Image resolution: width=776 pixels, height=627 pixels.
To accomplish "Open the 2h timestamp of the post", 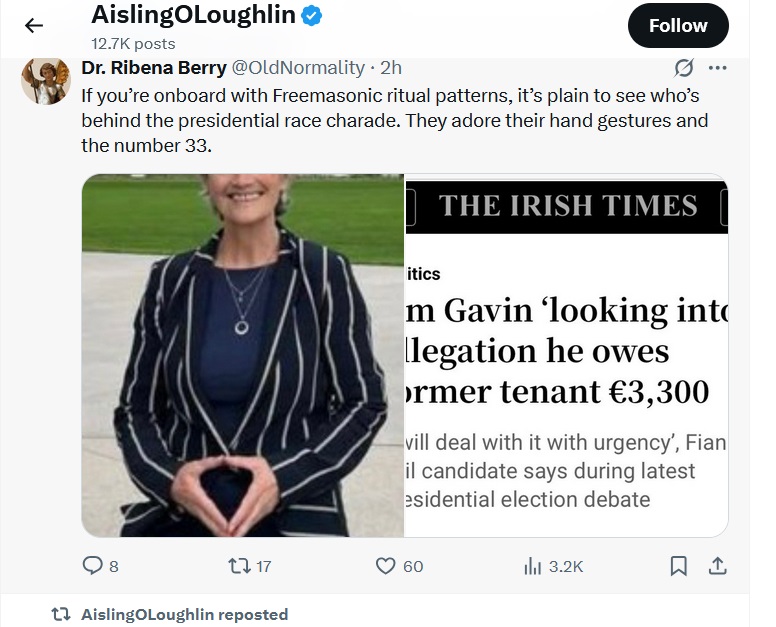I will click(391, 68).
